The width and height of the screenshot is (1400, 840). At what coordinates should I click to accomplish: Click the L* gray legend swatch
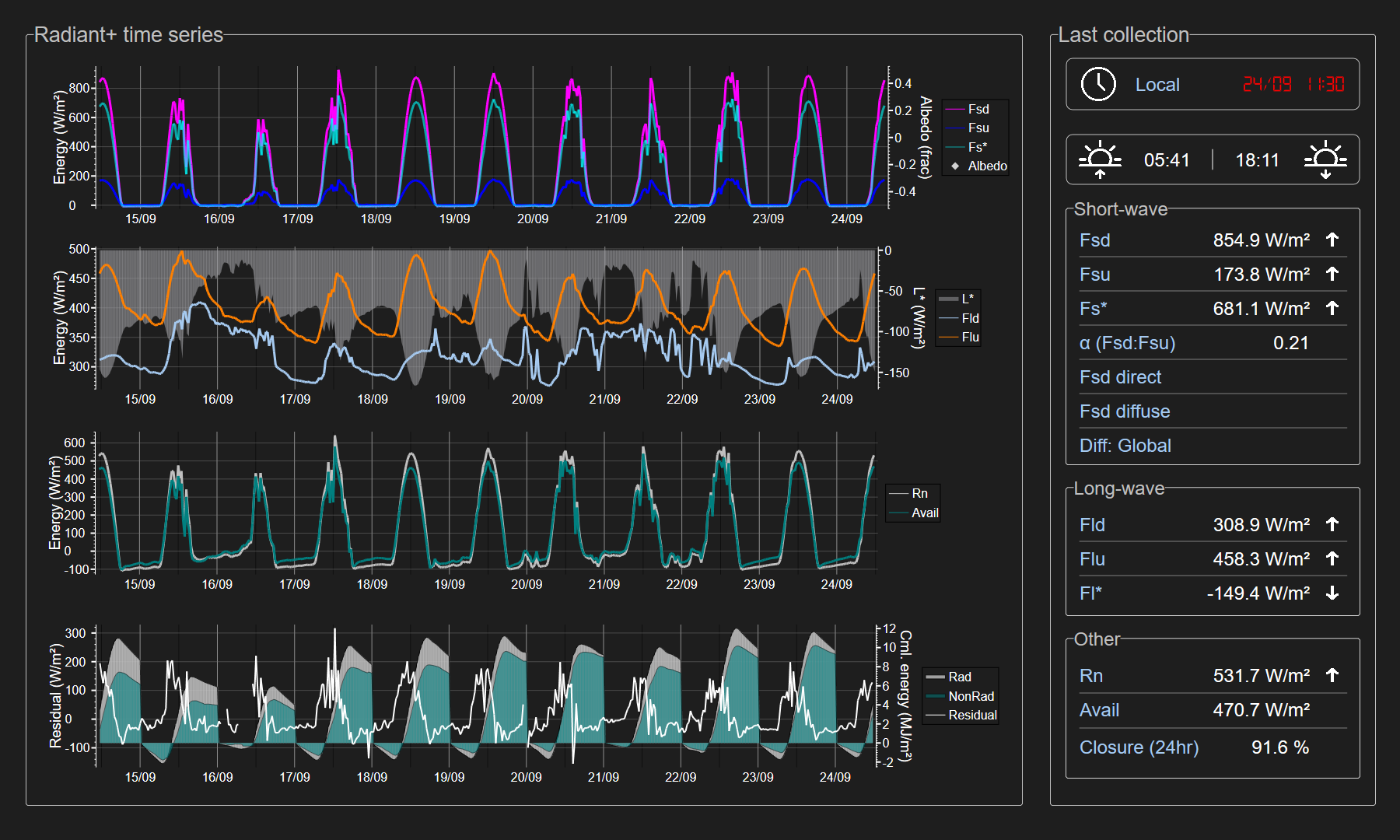click(948, 299)
